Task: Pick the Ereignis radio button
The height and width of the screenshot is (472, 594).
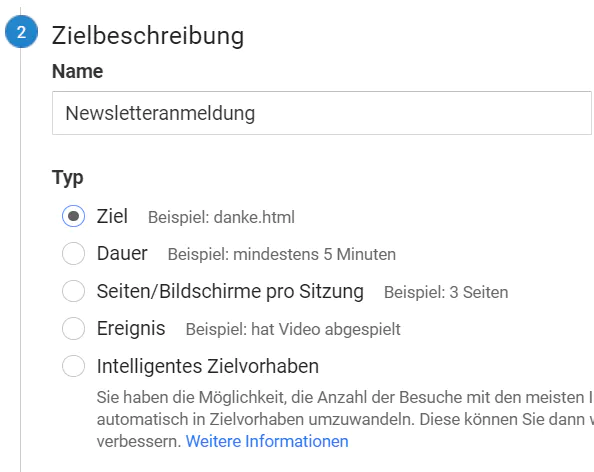Action: click(73, 328)
